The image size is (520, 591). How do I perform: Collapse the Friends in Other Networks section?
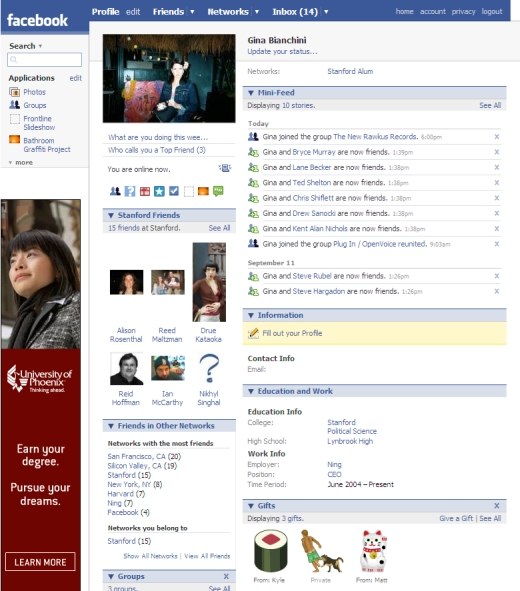[111, 426]
